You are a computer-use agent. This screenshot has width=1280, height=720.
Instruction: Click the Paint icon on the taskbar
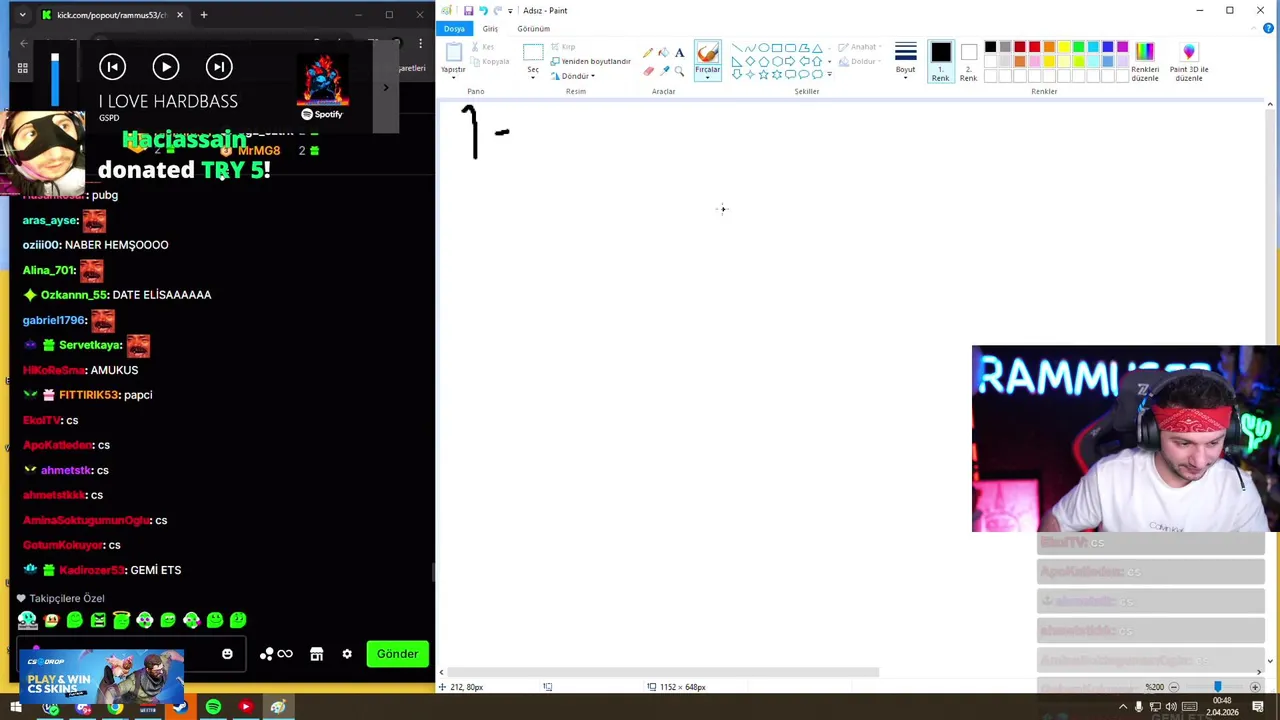pos(278,708)
